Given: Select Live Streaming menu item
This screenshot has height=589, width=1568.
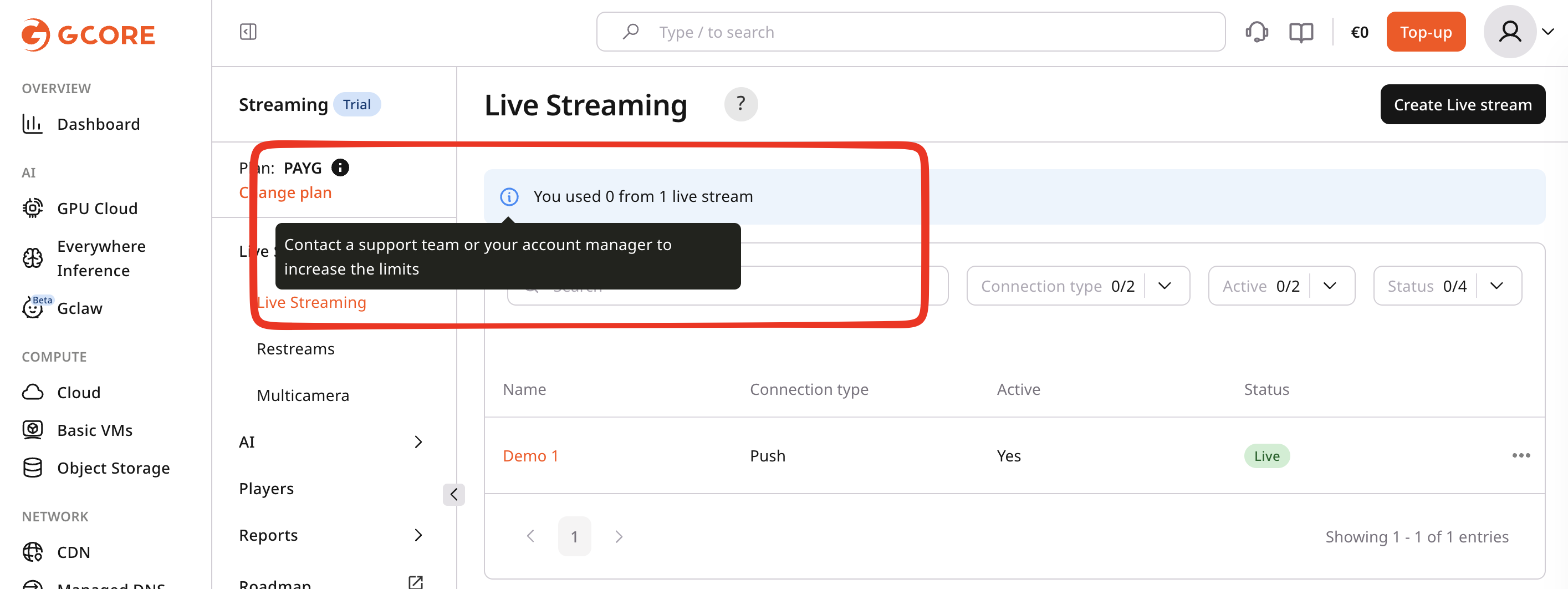Looking at the screenshot, I should pos(311,302).
